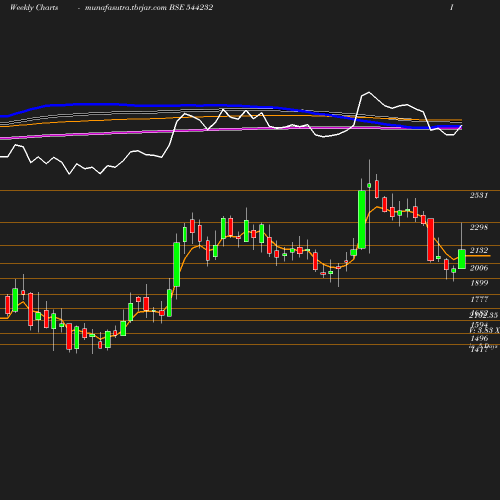Viewport: 500px width, 500px height.
Task: Click the 1899 price level label
Action: (x=479, y=283)
